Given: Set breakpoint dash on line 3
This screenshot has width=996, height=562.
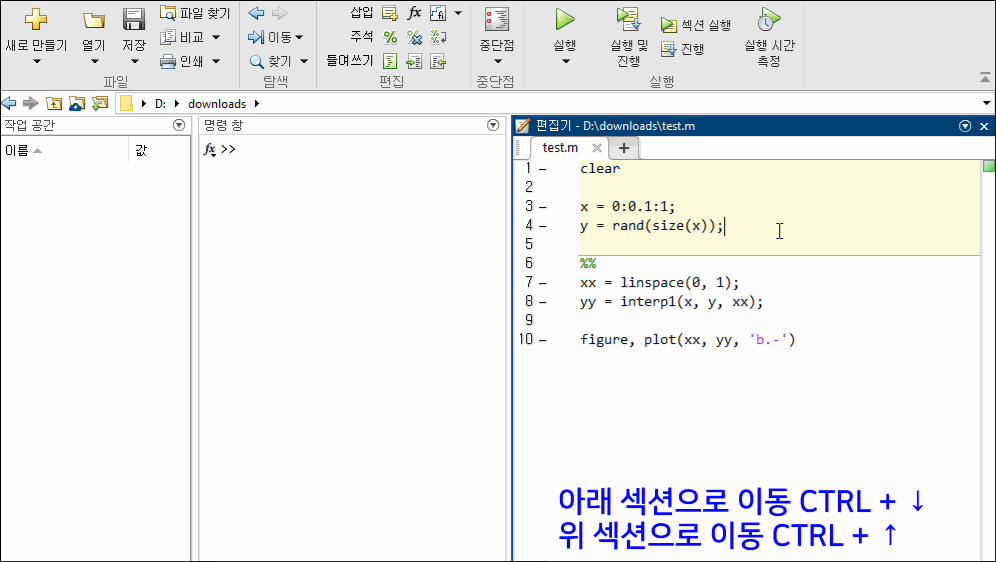Looking at the screenshot, I should [543, 207].
